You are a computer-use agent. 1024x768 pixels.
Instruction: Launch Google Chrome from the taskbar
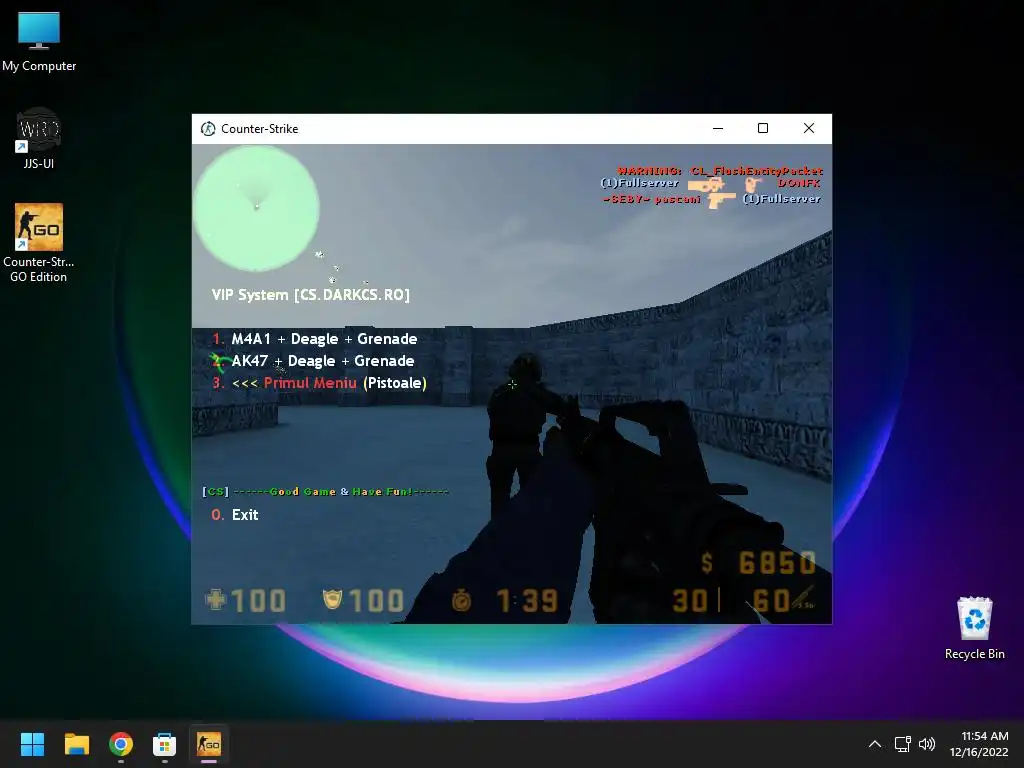121,744
